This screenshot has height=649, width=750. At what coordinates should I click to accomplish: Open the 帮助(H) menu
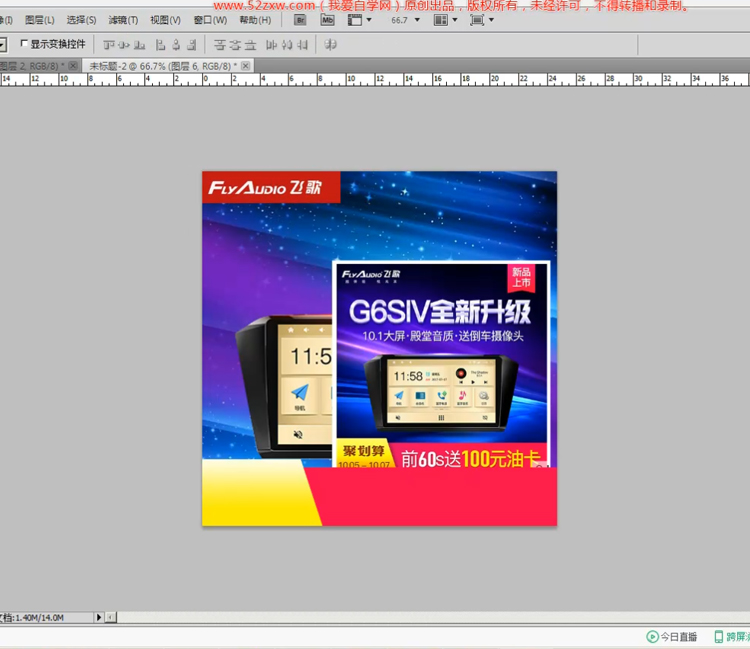255,20
